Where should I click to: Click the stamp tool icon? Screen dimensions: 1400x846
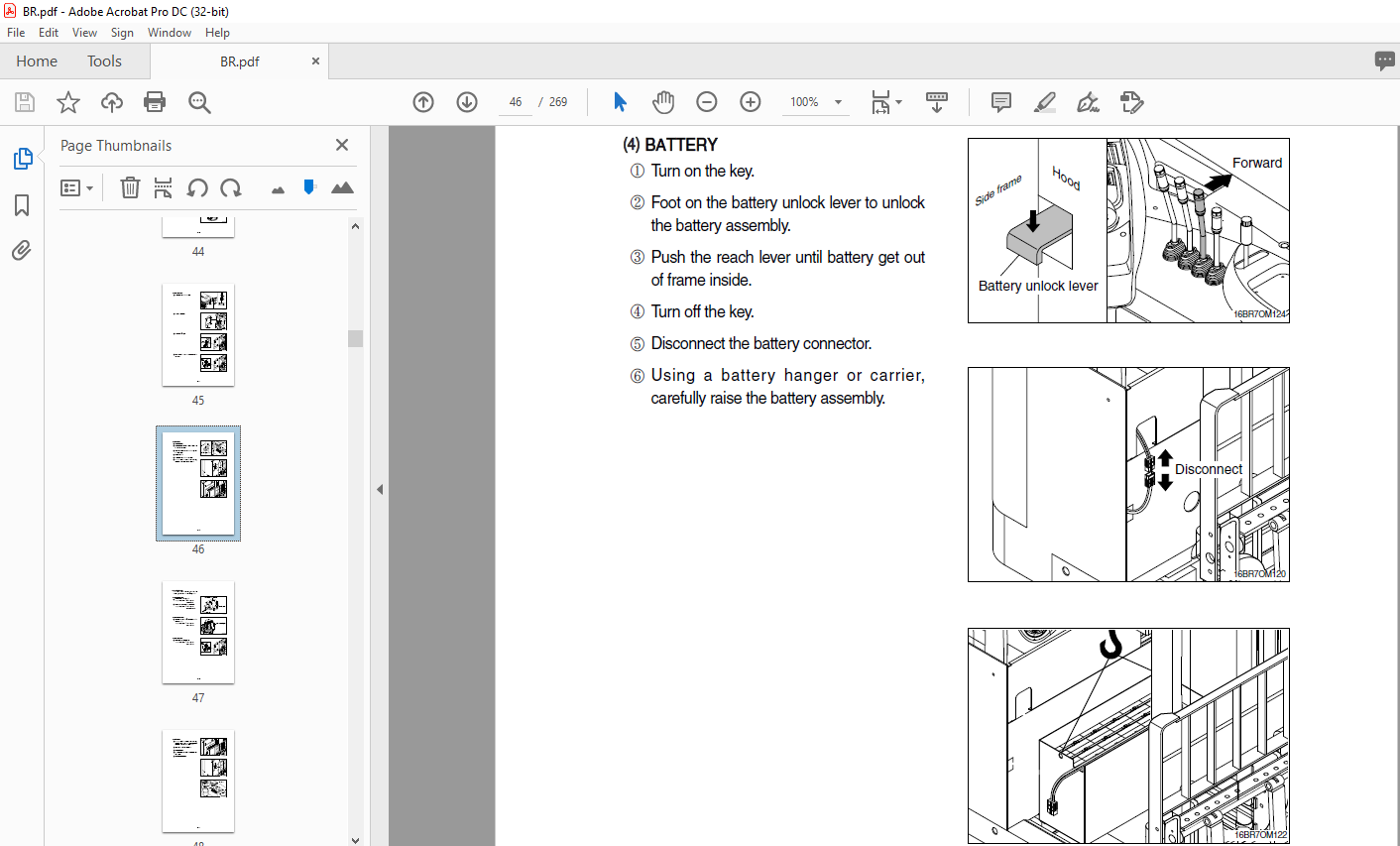pos(1131,102)
